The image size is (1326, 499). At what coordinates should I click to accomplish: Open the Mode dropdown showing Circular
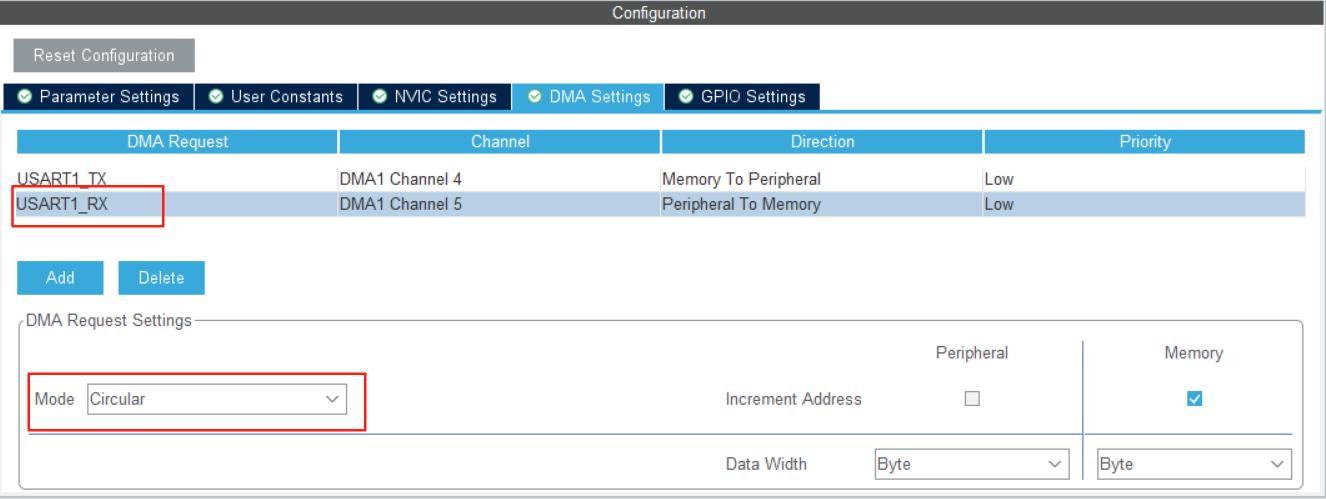coord(217,399)
